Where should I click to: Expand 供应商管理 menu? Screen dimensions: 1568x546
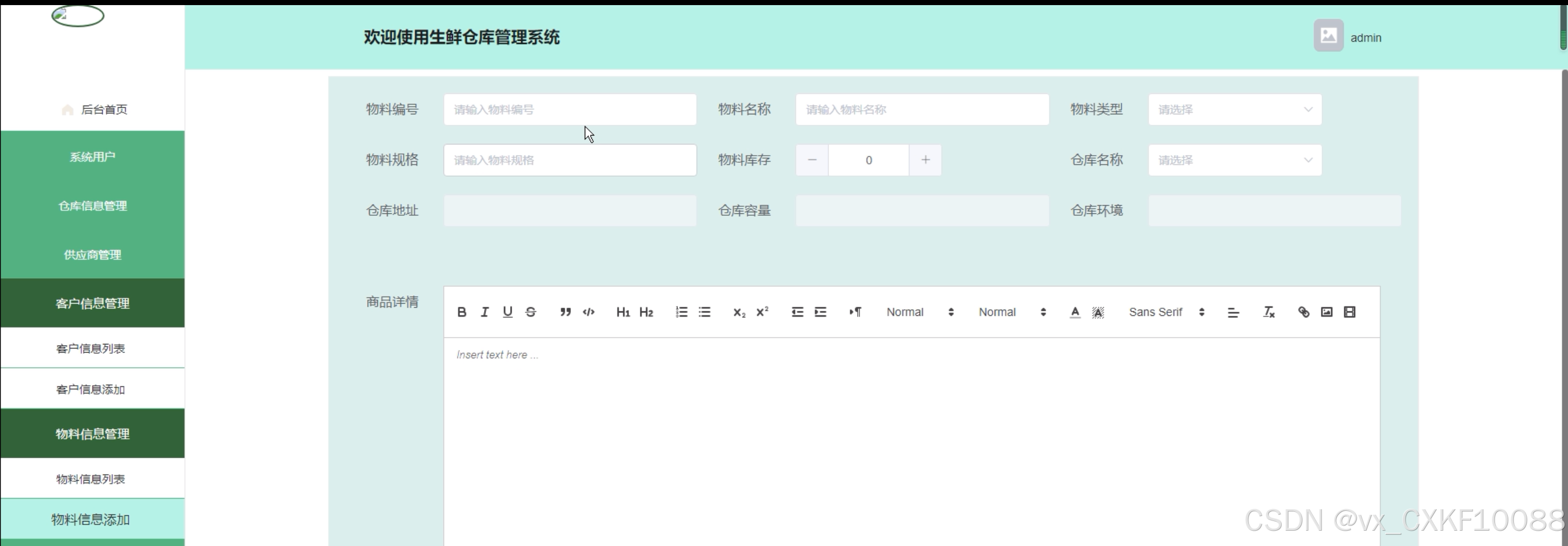click(x=92, y=255)
